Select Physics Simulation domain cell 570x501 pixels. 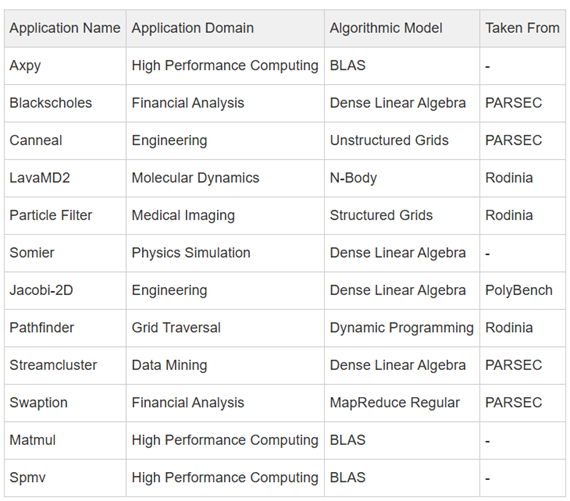pos(191,253)
